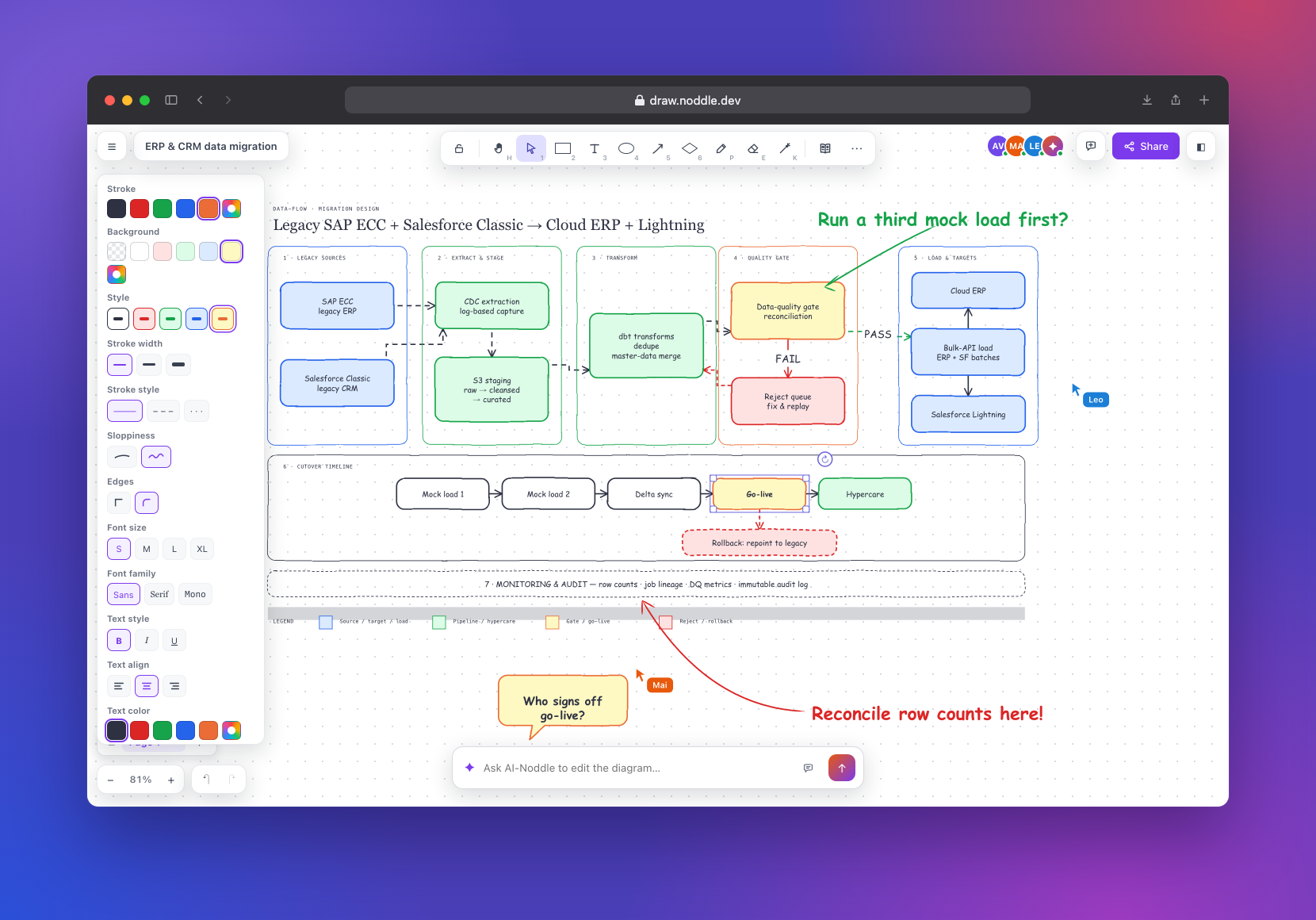Undo the last canvas action
1316x920 pixels.
click(x=206, y=780)
